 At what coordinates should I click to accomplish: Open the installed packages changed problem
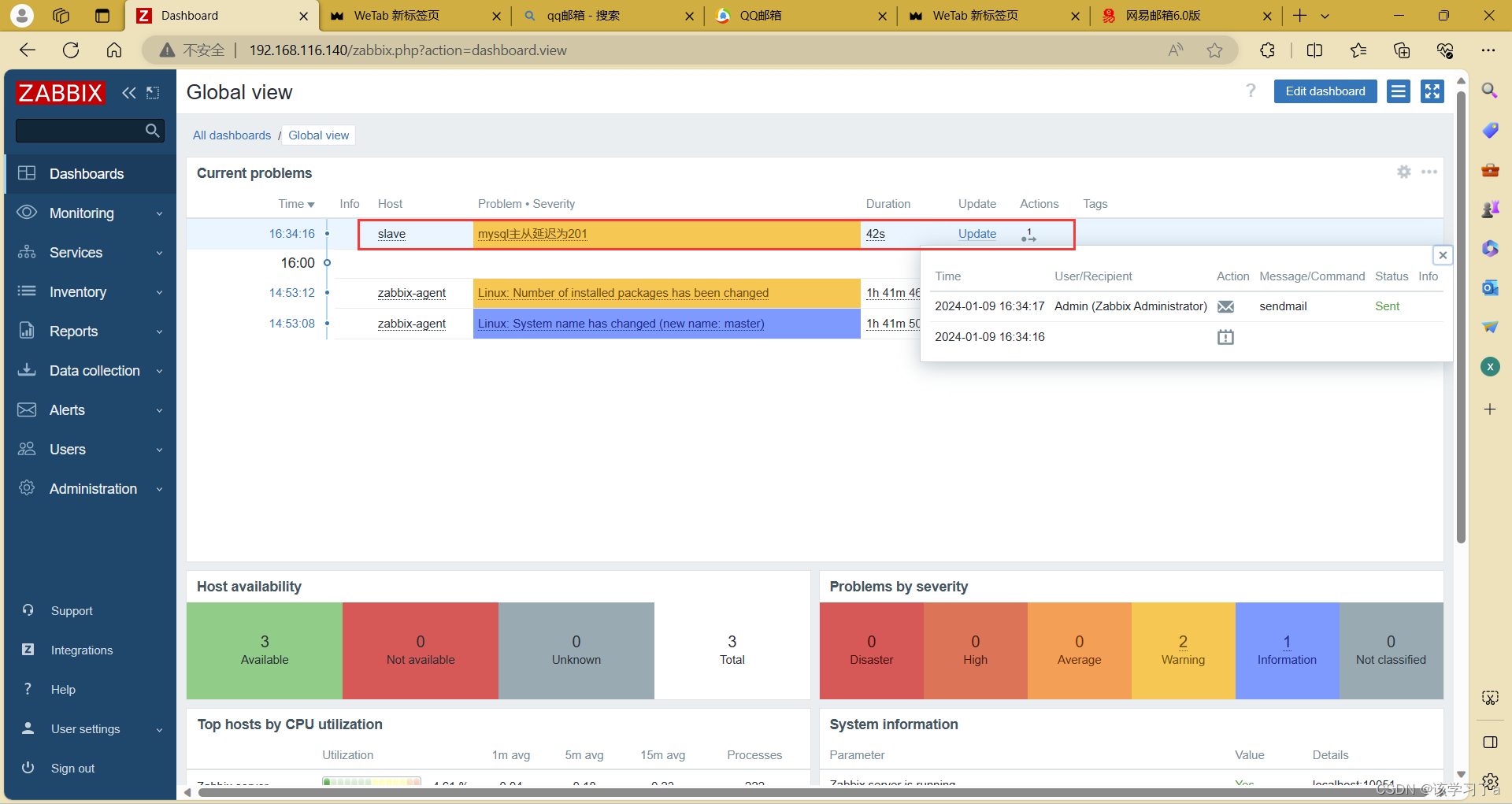pos(623,293)
